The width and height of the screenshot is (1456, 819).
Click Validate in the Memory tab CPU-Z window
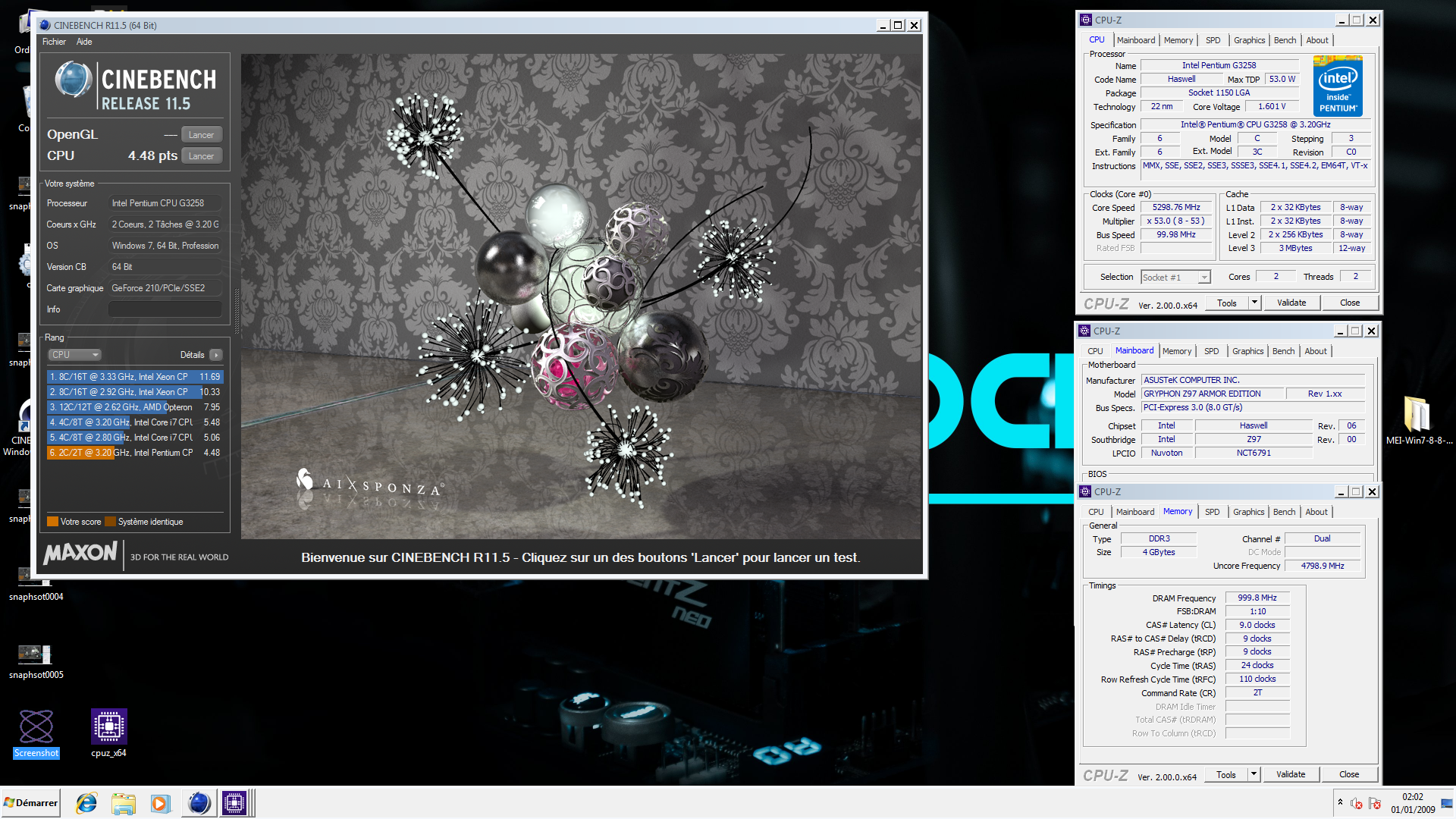pos(1291,775)
